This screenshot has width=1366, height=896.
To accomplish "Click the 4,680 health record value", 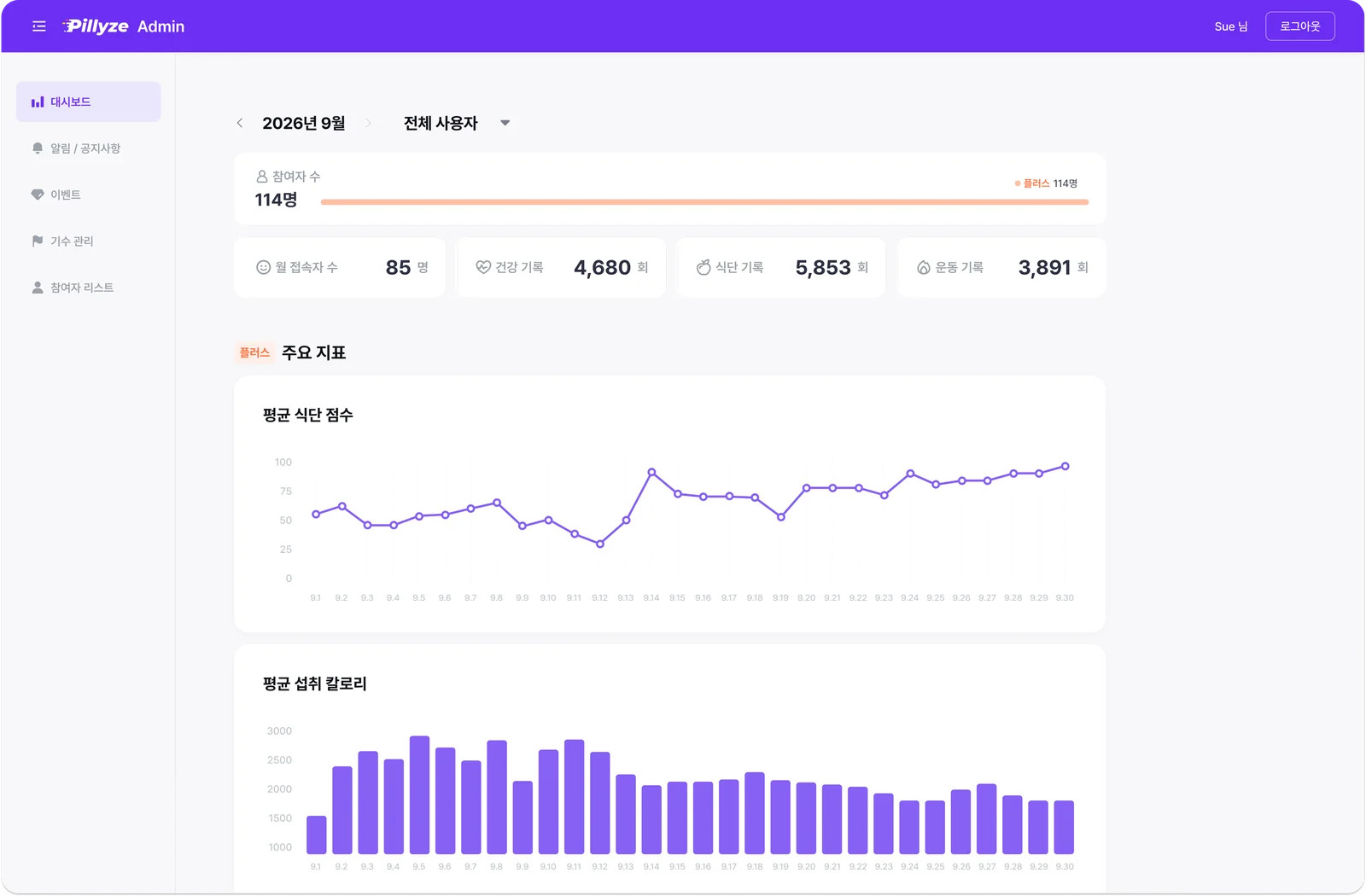I will (x=603, y=268).
